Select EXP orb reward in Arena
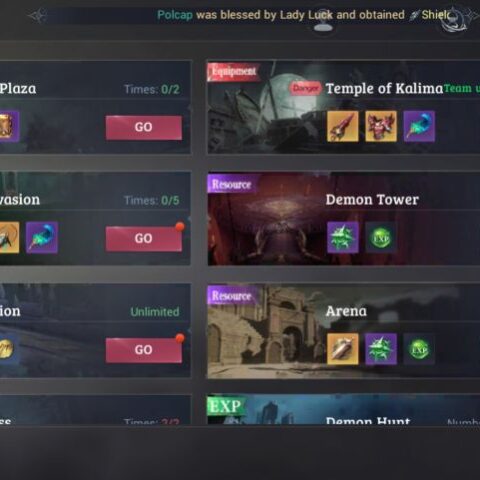Image resolution: width=480 pixels, height=480 pixels. 419,349
